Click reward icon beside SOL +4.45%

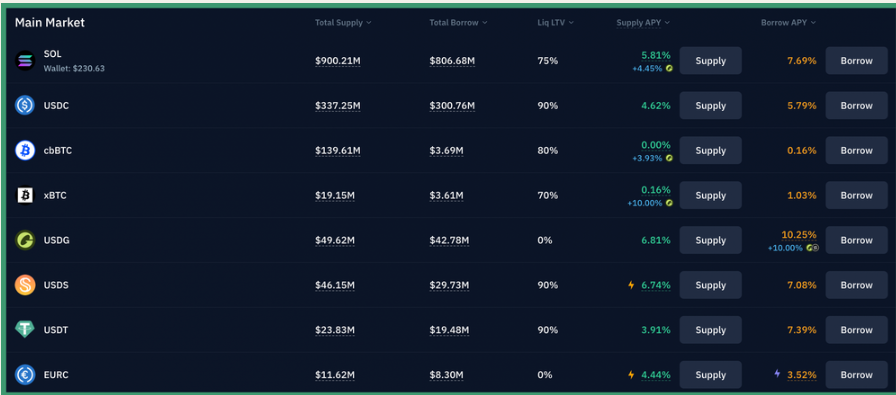coord(669,68)
